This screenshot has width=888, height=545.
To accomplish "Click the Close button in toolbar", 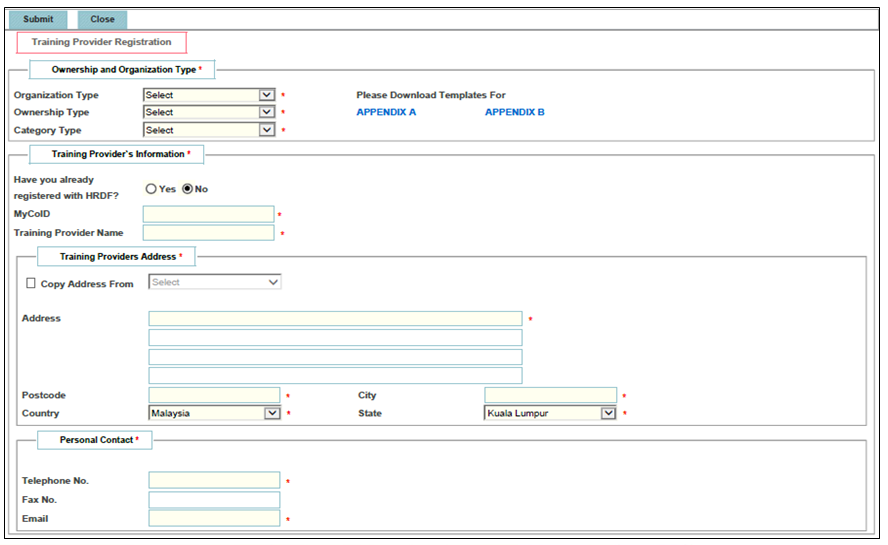I will coord(103,19).
